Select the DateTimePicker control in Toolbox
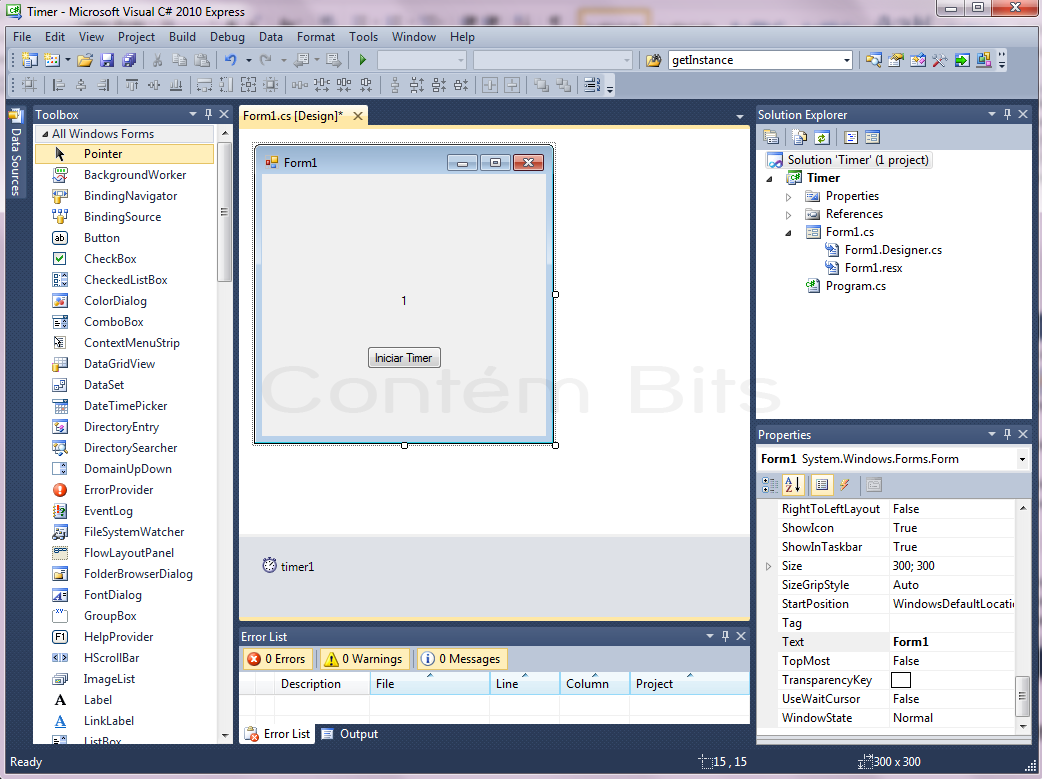 pos(125,405)
